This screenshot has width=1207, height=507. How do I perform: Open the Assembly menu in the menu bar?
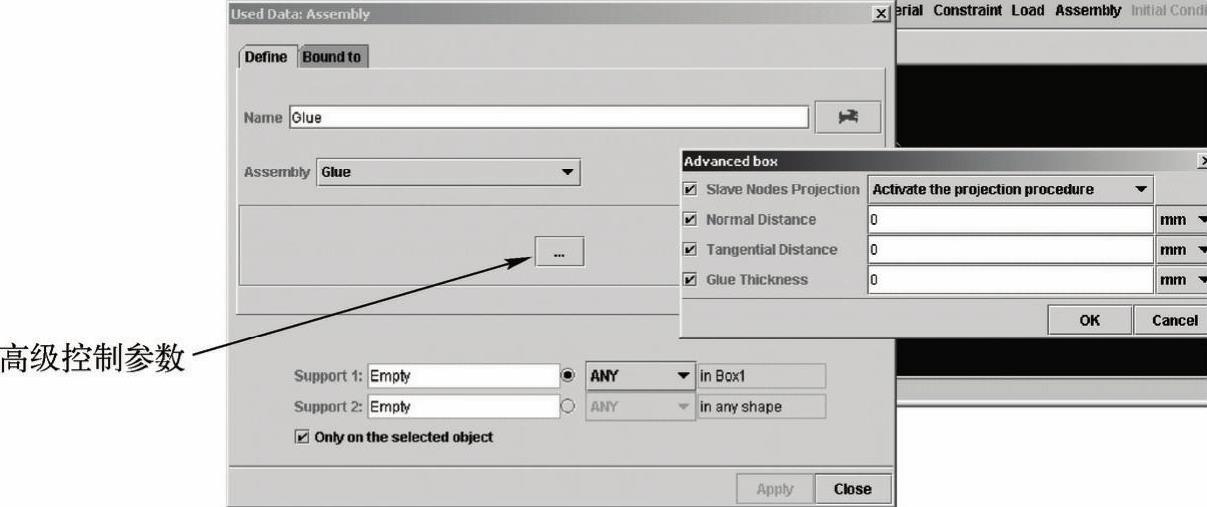tap(1088, 11)
